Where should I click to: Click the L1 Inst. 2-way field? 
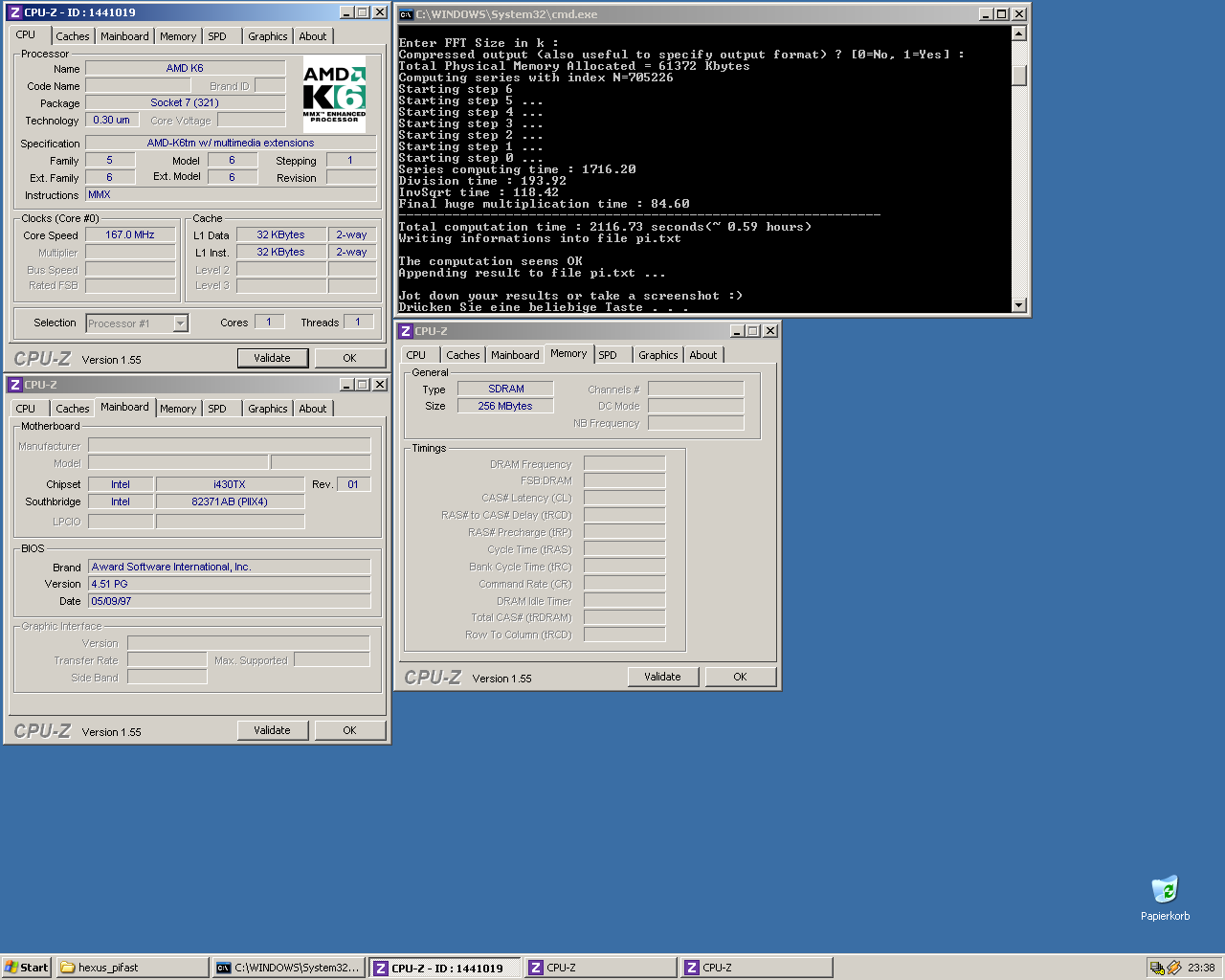click(351, 252)
